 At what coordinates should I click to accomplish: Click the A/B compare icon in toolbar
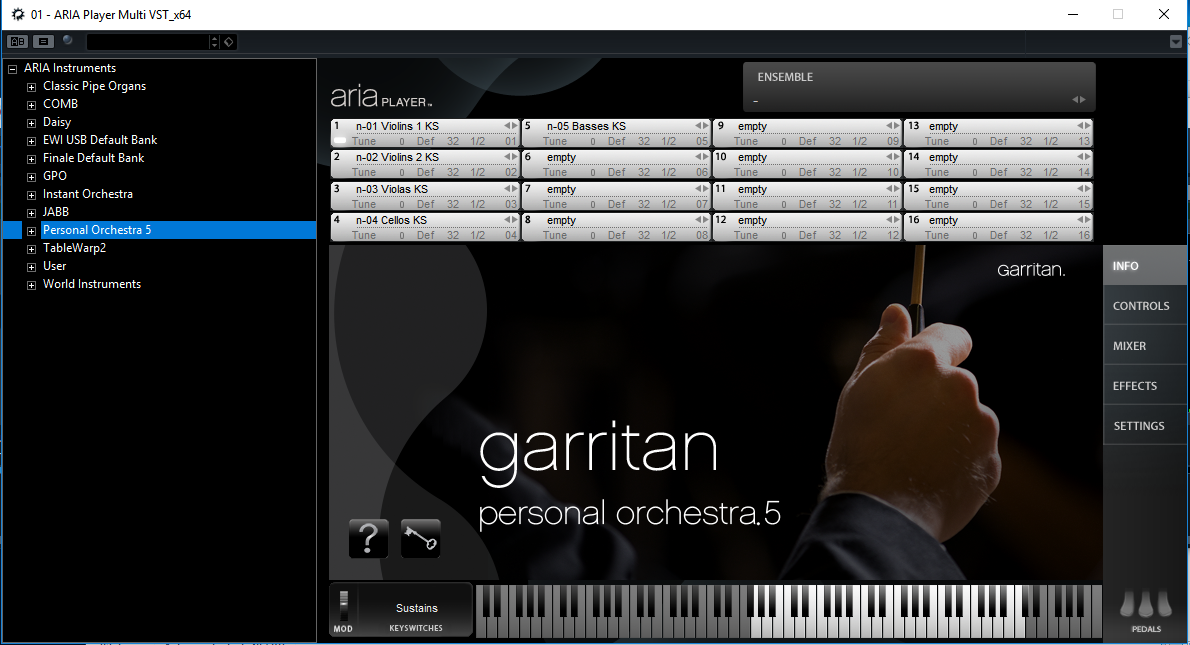coord(18,41)
